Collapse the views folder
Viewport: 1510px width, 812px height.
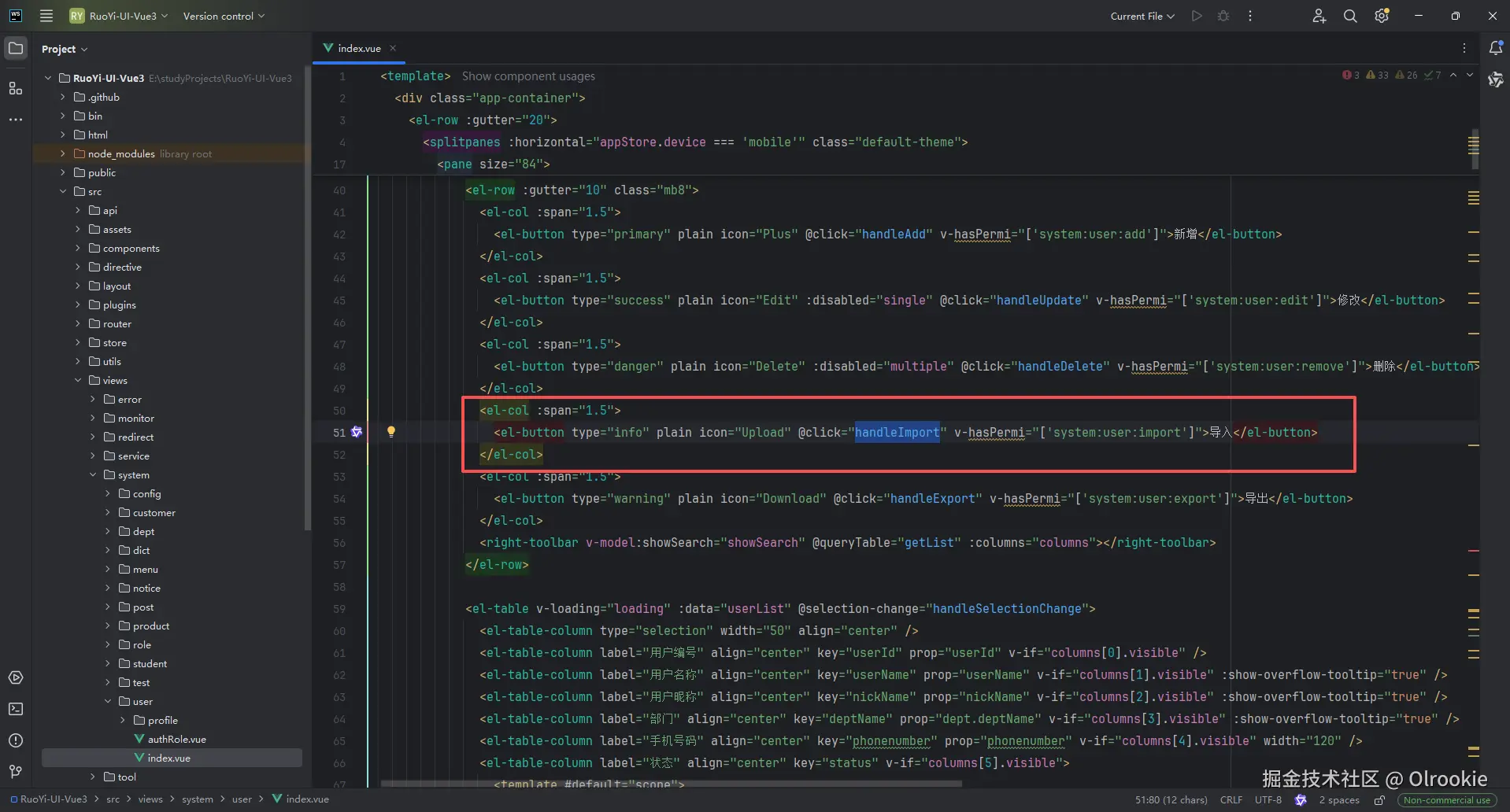coord(78,380)
